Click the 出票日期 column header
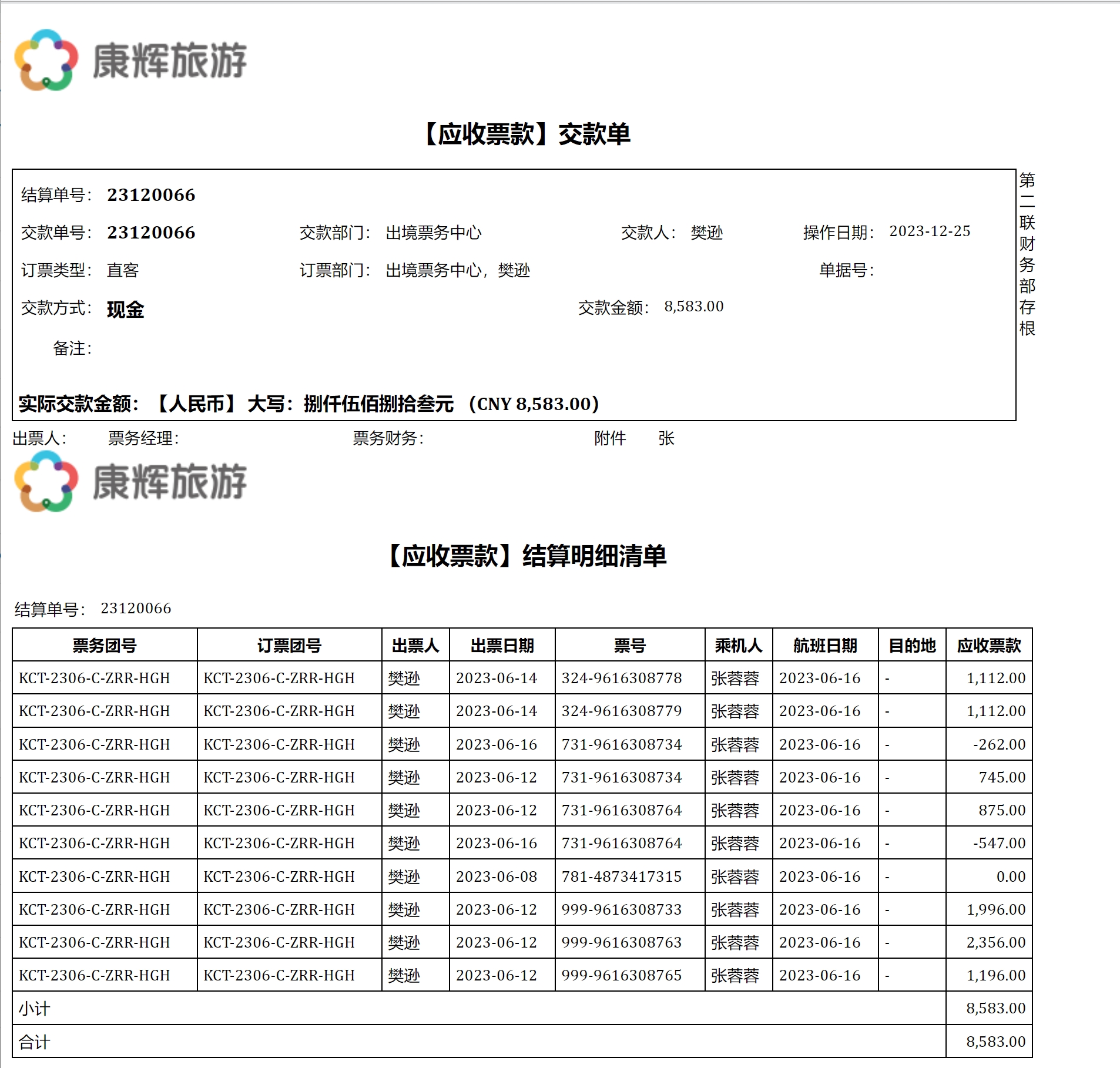This screenshot has height=1068, width=1120. pos(502,646)
